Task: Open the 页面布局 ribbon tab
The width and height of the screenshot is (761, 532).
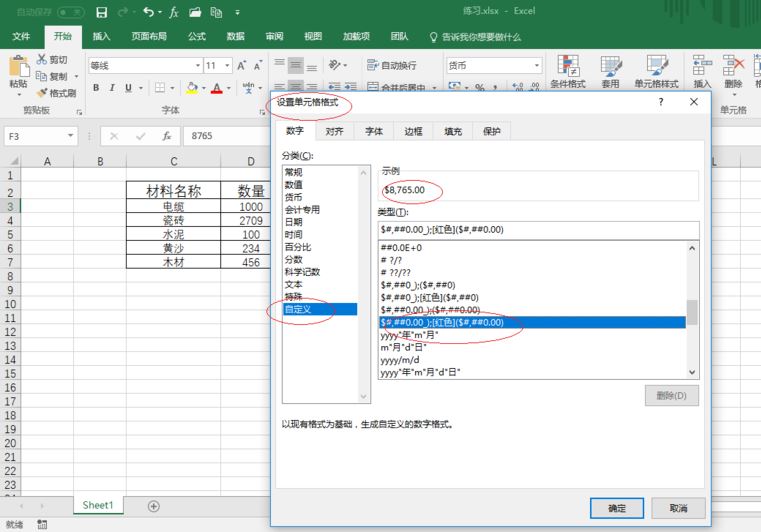Action: tap(149, 36)
